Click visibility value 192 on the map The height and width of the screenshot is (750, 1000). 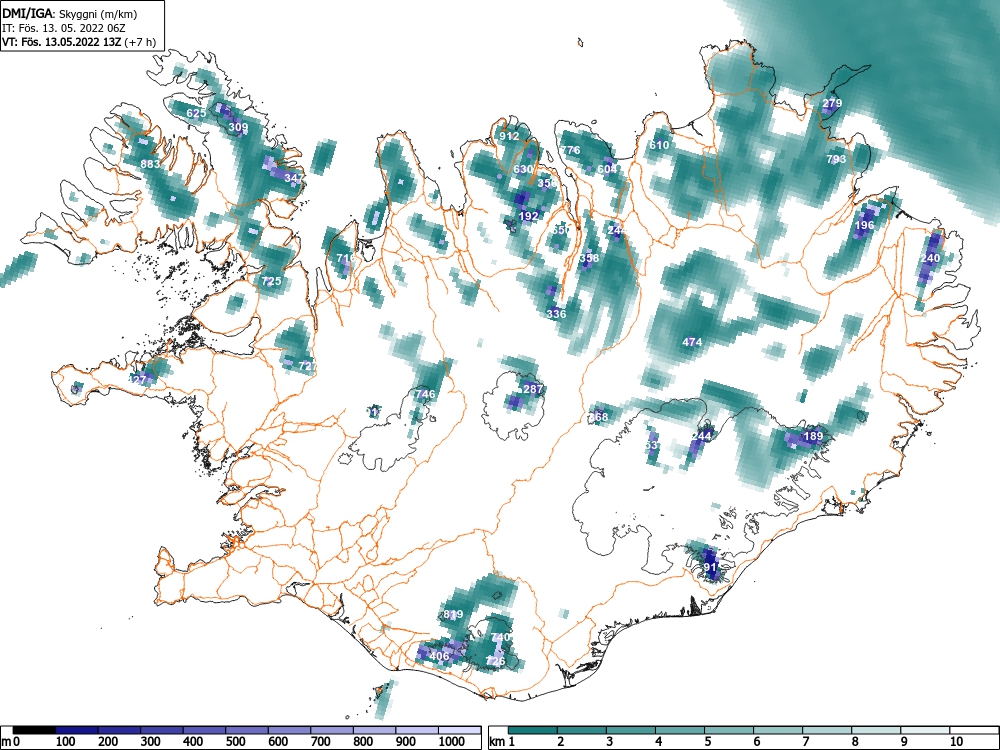click(x=529, y=216)
